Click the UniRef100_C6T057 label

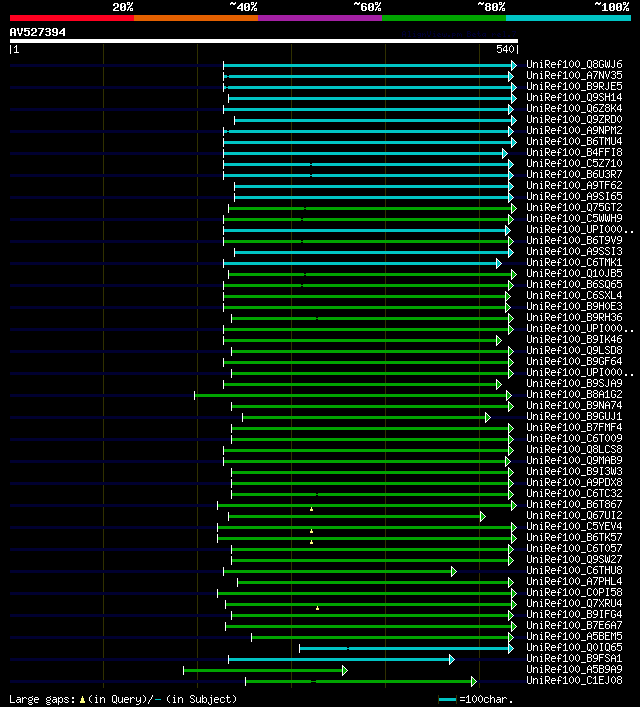coord(574,548)
